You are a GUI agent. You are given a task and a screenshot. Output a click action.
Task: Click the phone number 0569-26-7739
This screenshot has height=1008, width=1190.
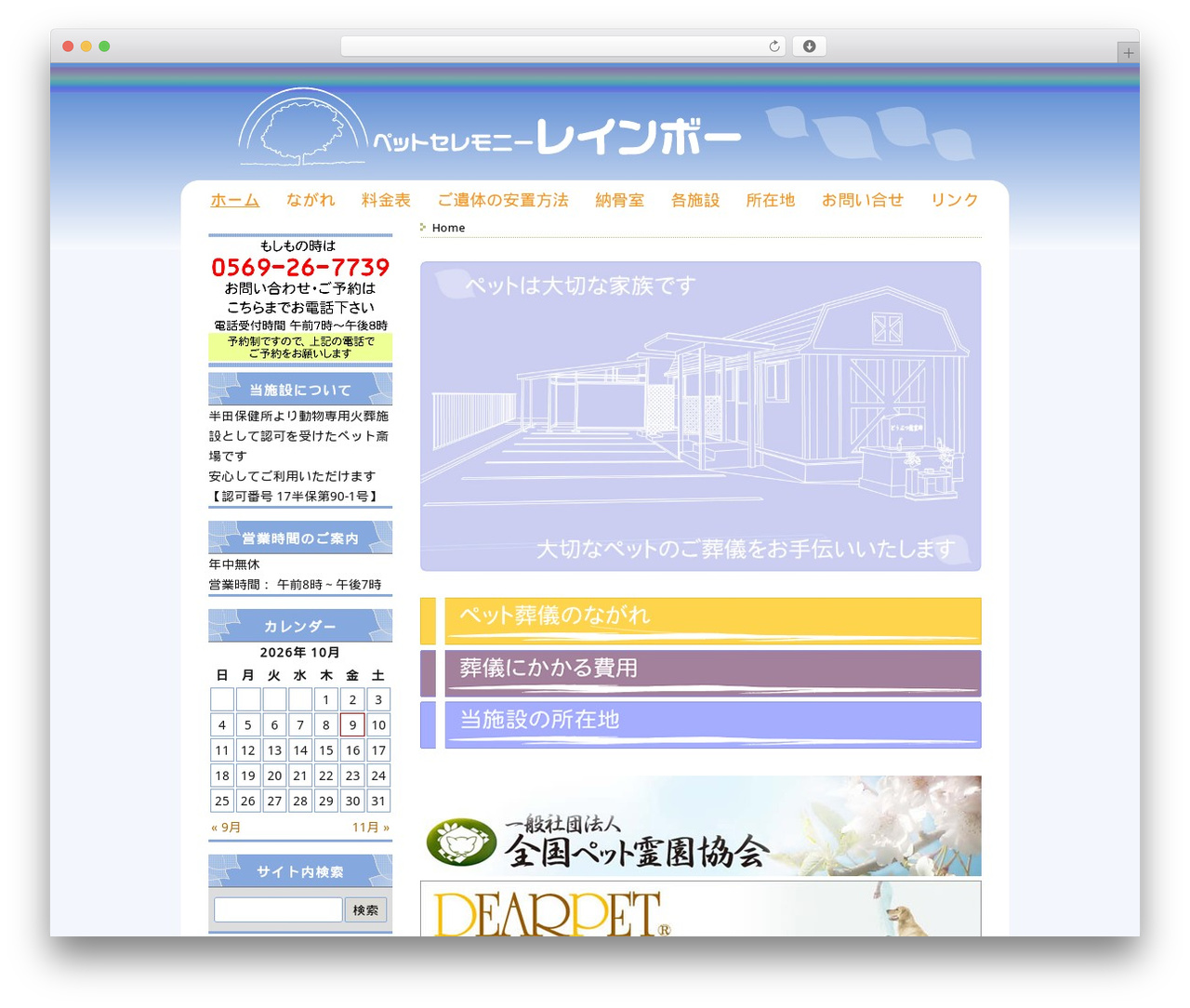(300, 267)
